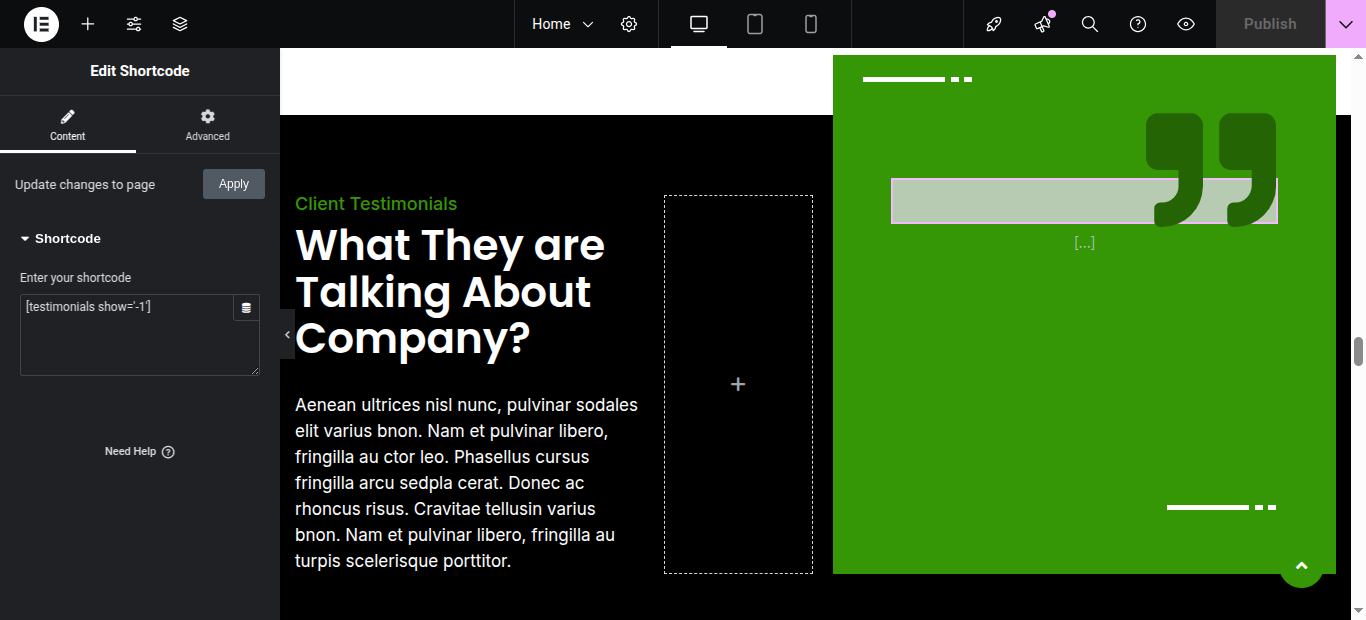Switch to mobile preview mode

click(x=811, y=24)
